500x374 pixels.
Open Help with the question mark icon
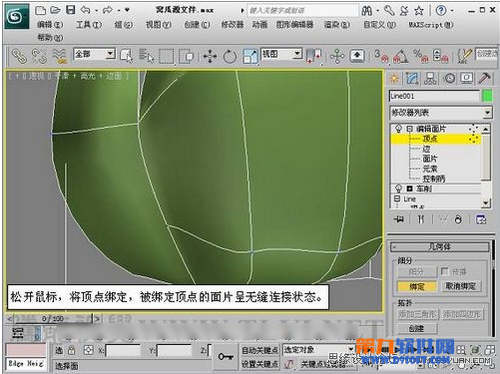click(441, 11)
